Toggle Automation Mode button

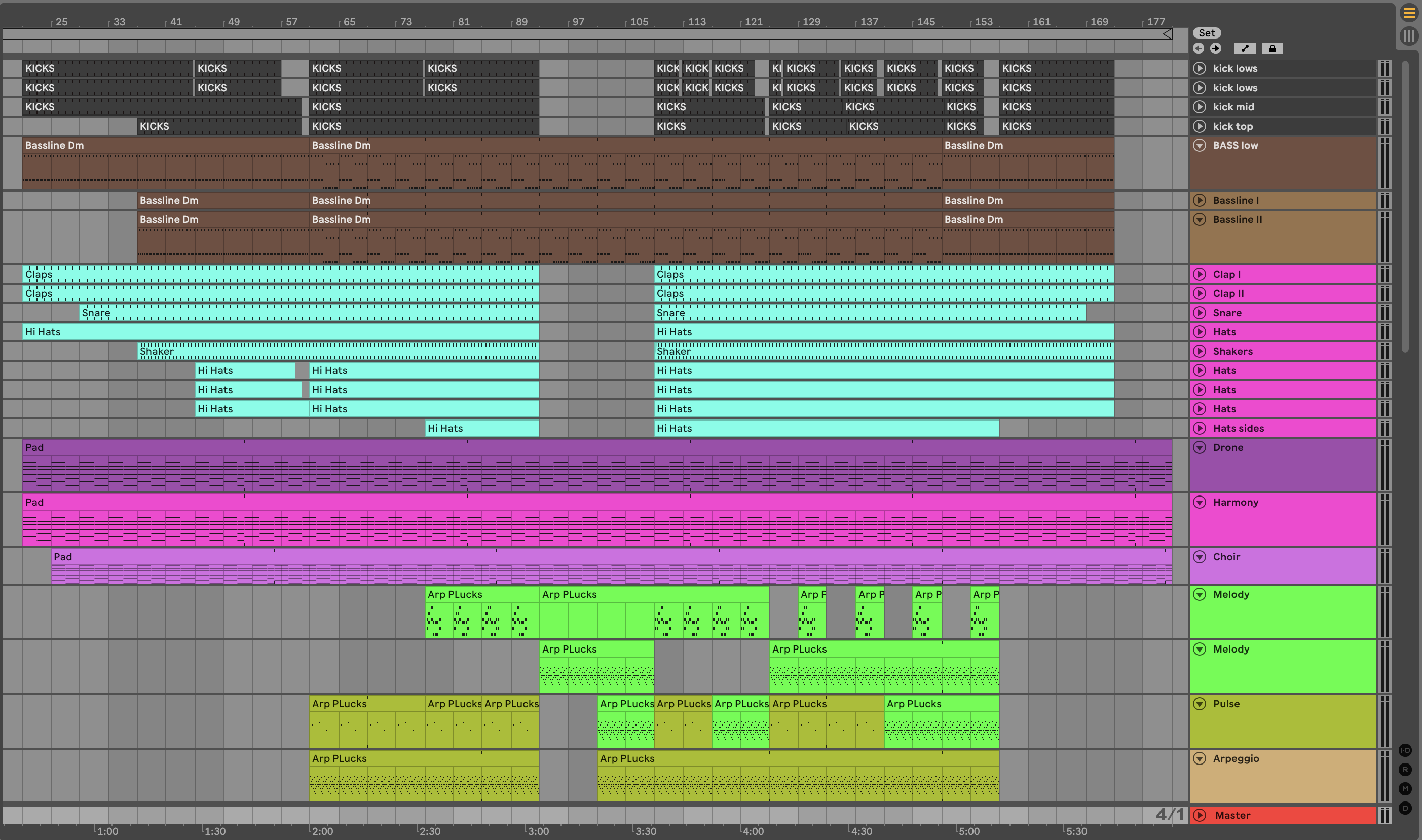[x=1244, y=48]
